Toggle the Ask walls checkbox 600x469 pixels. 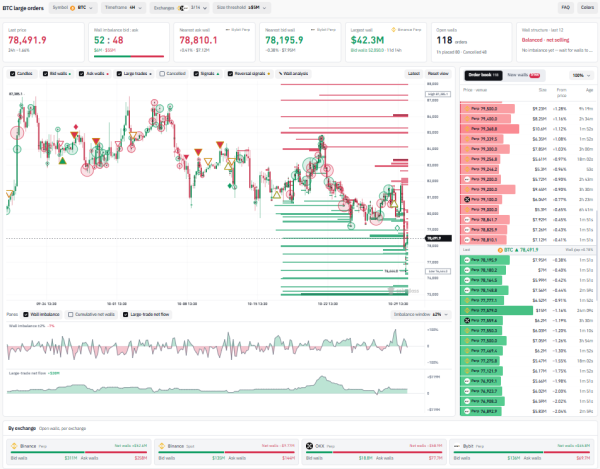tap(81, 73)
